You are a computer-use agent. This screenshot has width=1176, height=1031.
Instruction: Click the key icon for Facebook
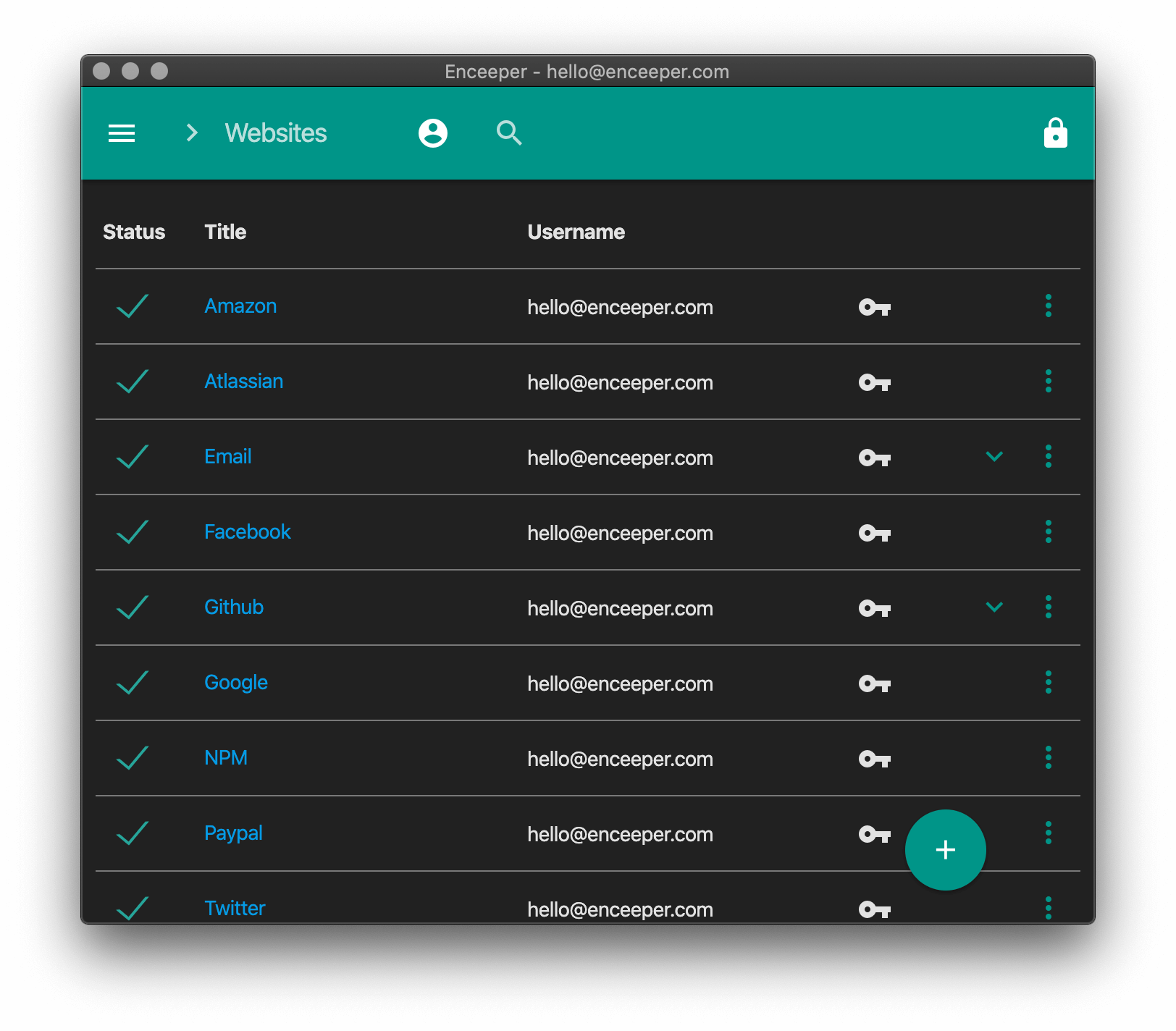point(874,534)
